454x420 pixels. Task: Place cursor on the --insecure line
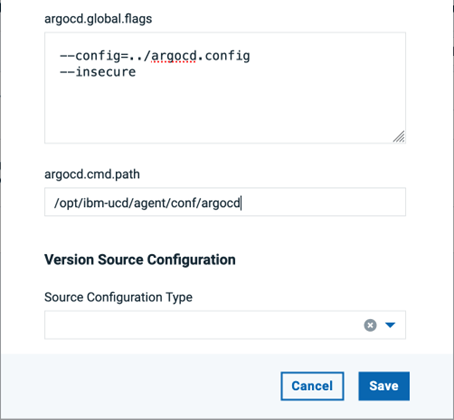98,72
